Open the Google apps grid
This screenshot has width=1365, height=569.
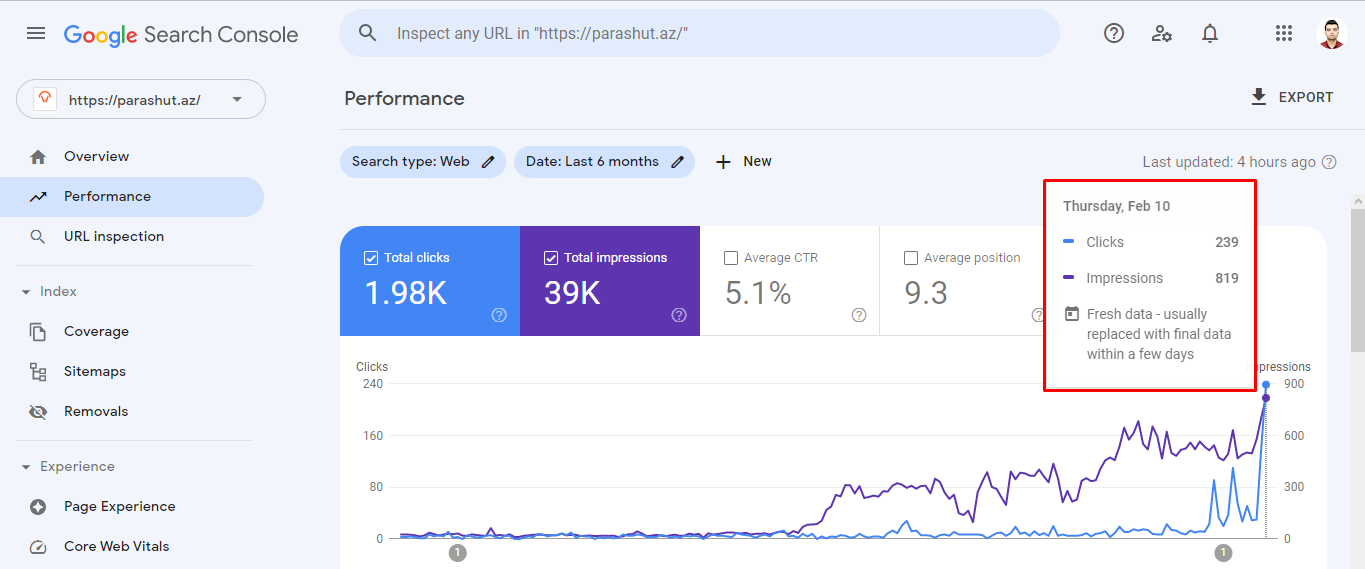[x=1284, y=33]
